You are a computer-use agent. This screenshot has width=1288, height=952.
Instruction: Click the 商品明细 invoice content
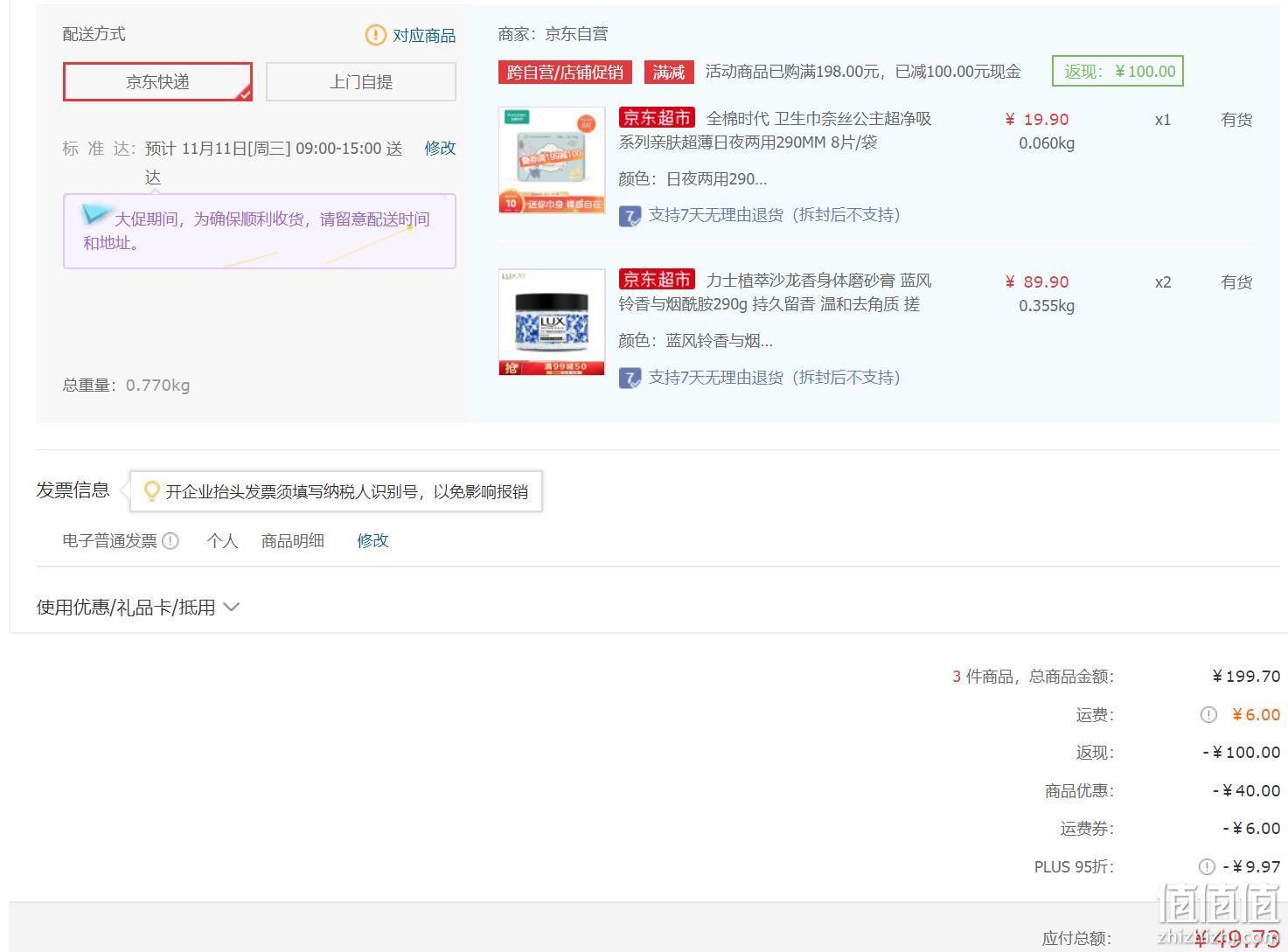[x=293, y=541]
